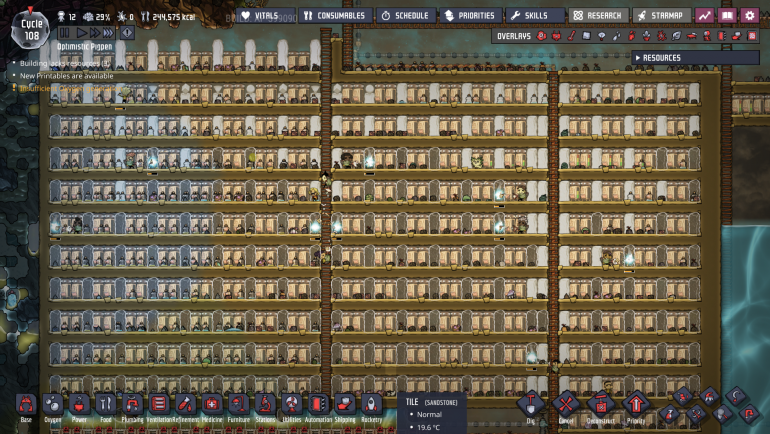The height and width of the screenshot is (434, 770).
Task: Open the Utilities build category
Action: pyautogui.click(x=291, y=404)
